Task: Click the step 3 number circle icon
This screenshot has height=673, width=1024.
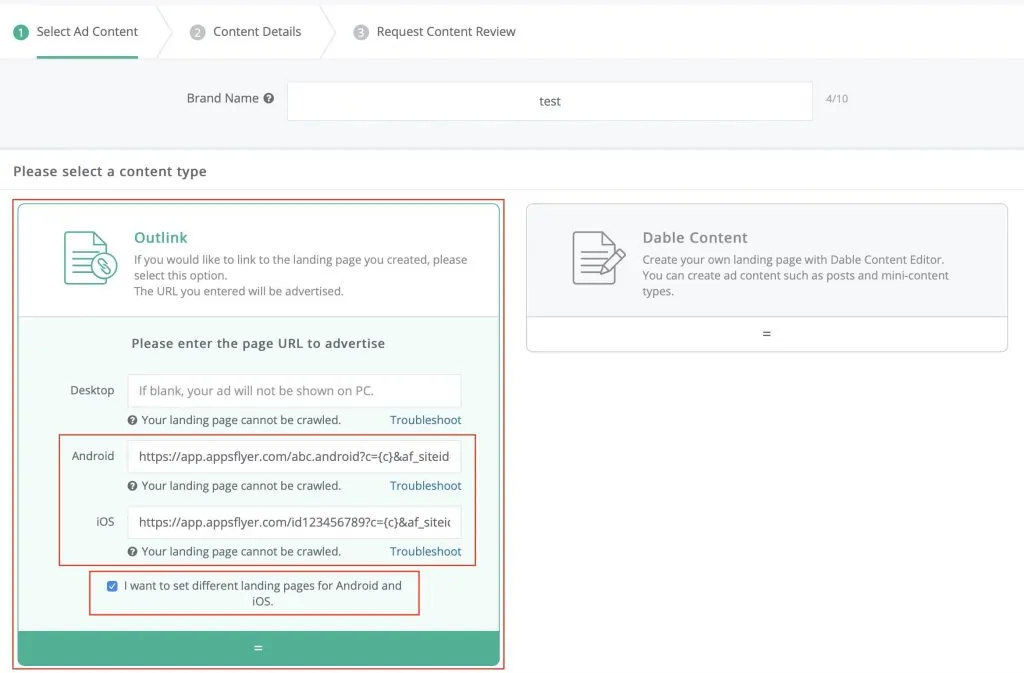Action: tap(360, 32)
